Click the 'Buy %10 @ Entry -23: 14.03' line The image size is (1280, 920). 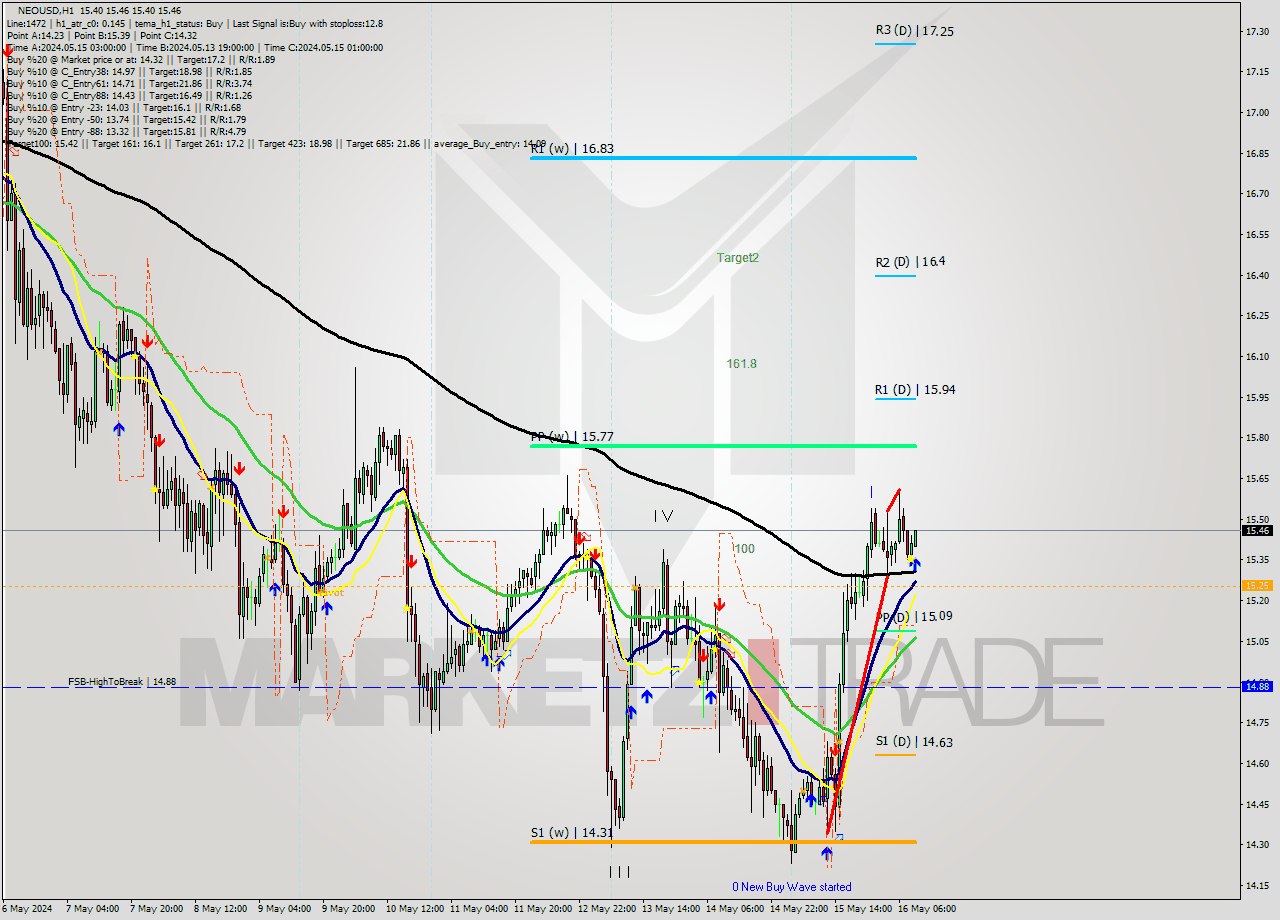coord(67,107)
